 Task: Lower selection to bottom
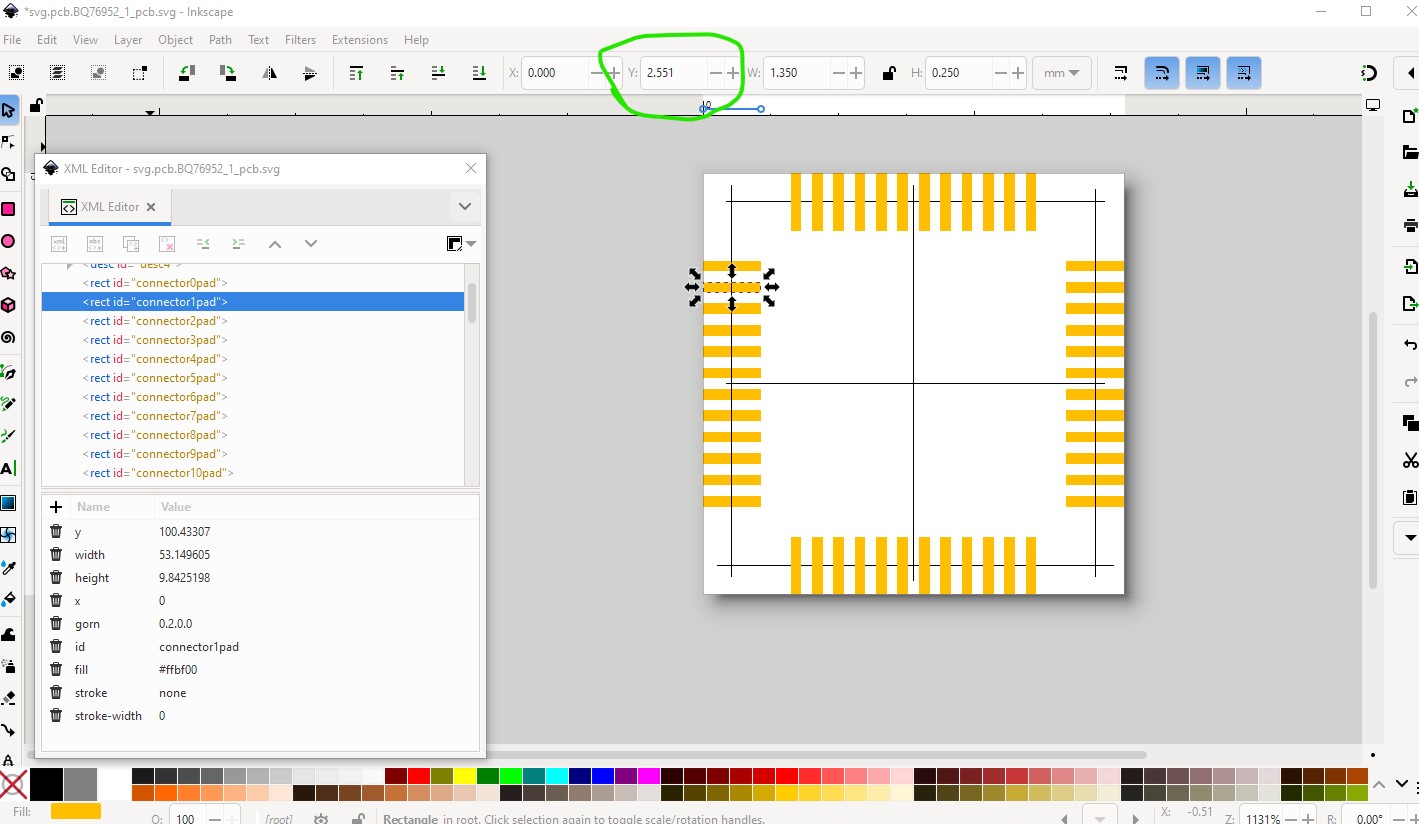479,73
